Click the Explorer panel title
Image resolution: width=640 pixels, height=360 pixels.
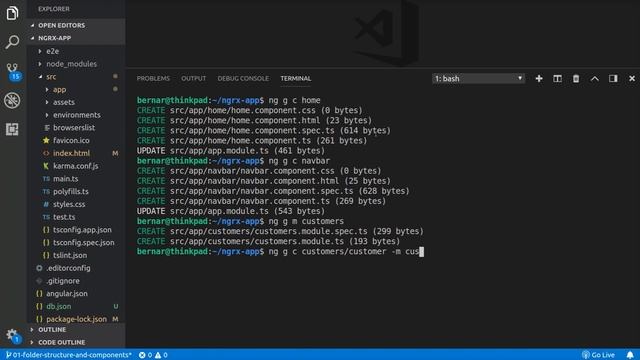click(54, 9)
